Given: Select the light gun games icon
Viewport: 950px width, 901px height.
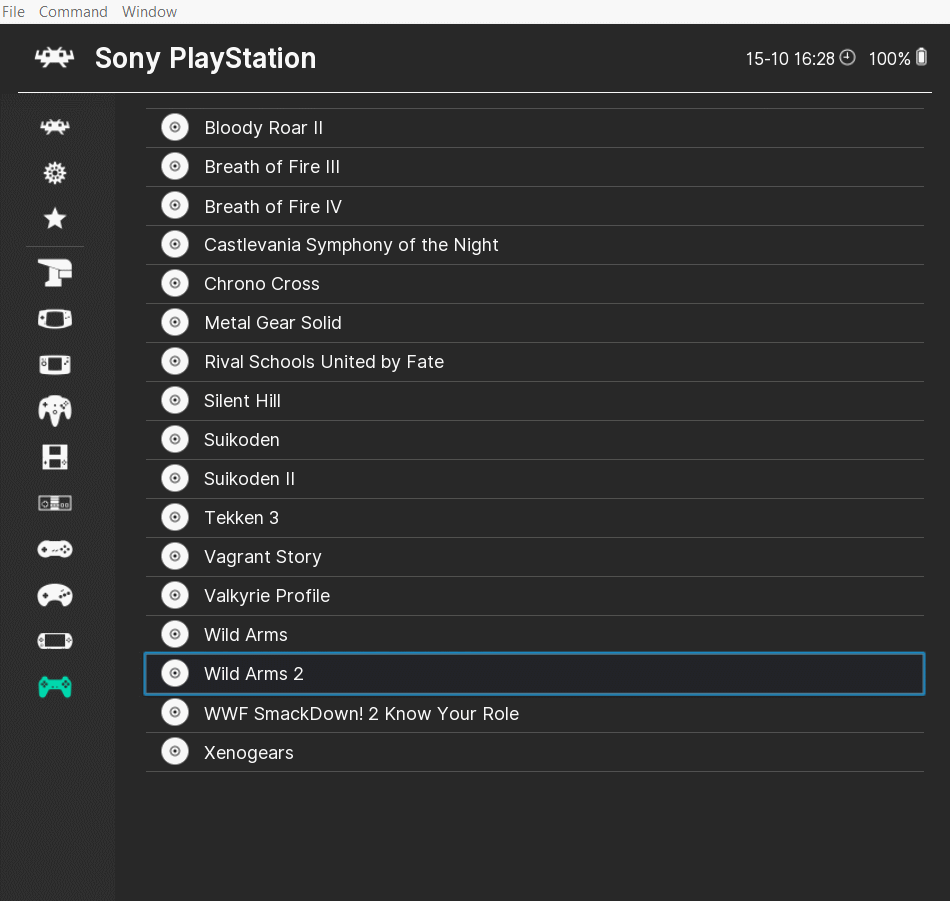Looking at the screenshot, I should [x=54, y=272].
